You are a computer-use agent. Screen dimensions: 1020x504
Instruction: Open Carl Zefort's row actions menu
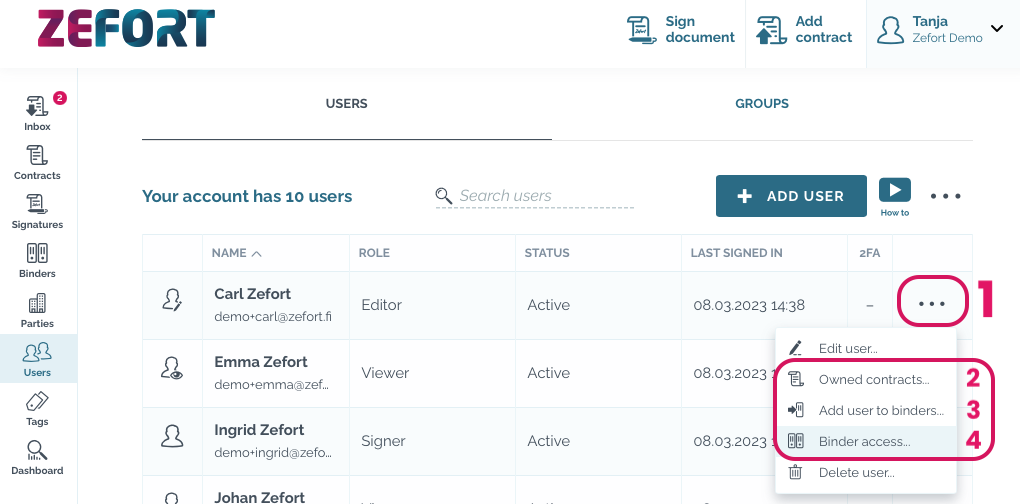(932, 303)
